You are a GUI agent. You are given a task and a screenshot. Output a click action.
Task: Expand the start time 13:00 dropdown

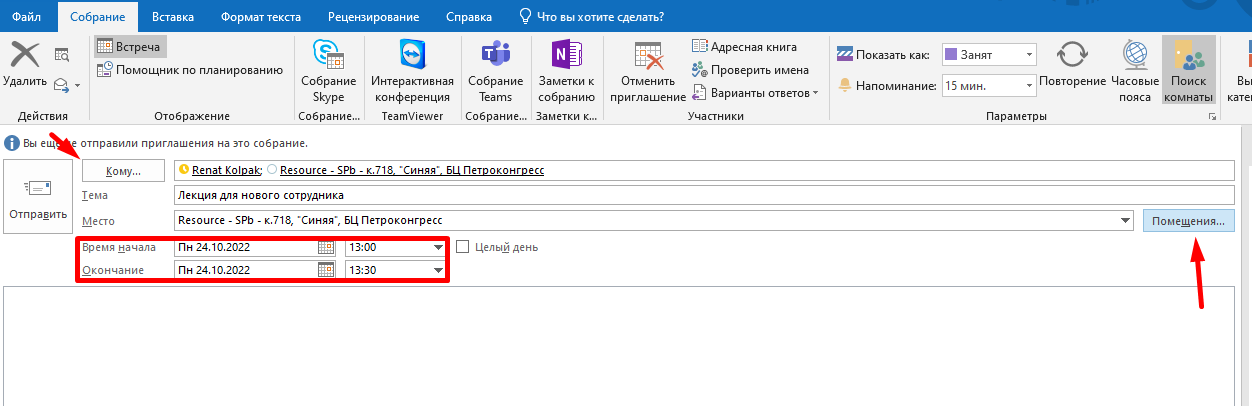click(x=437, y=247)
